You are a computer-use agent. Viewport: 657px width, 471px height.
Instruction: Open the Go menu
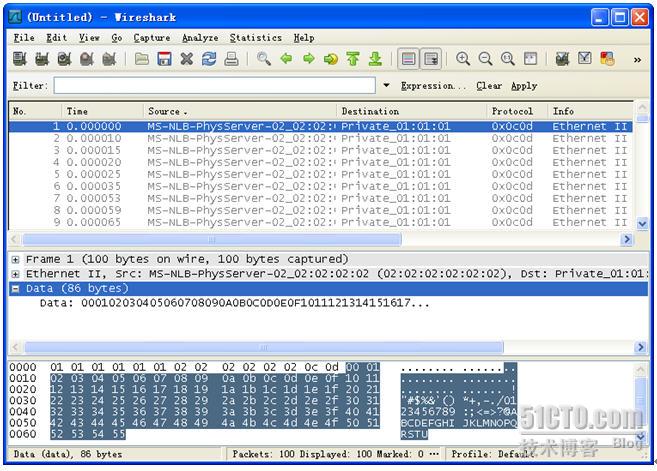[x=117, y=38]
